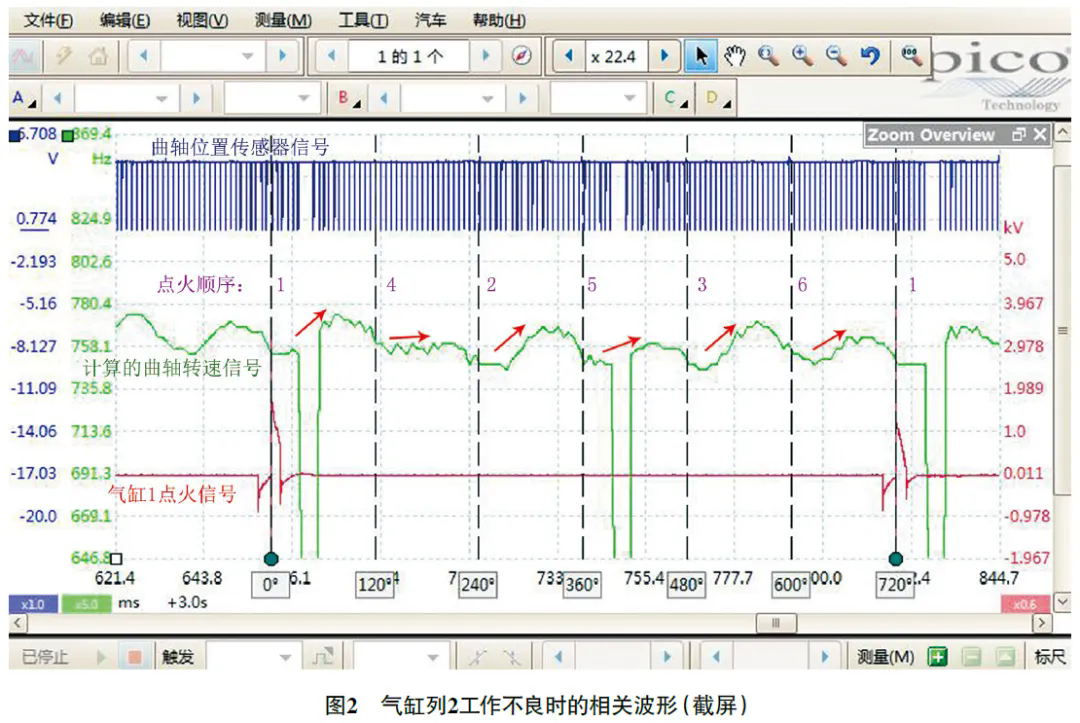The width and height of the screenshot is (1080, 723).
Task: Click the green x5.0 axis zoom button
Action: click(x=86, y=604)
